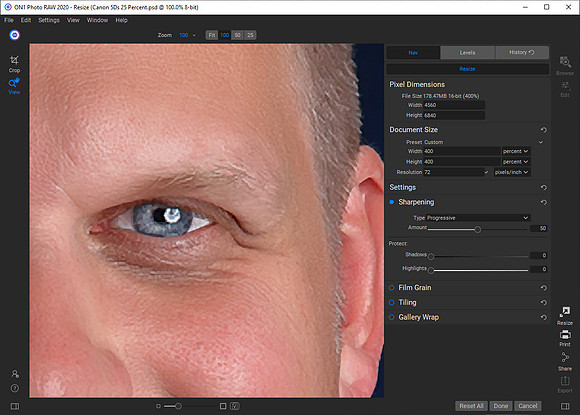
Task: Set zoom with the 25 button
Action: point(250,35)
